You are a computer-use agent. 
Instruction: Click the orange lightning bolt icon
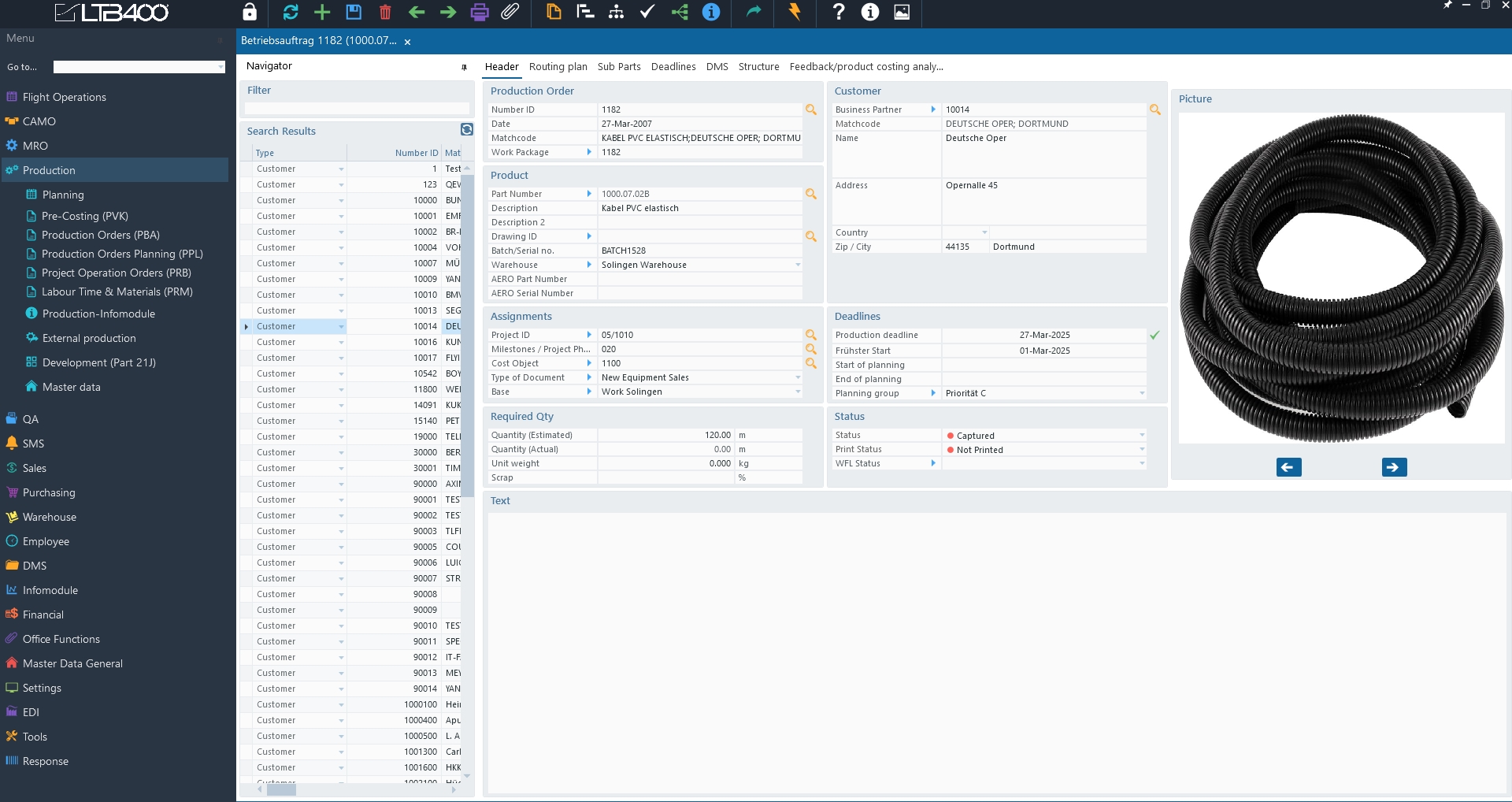click(795, 12)
